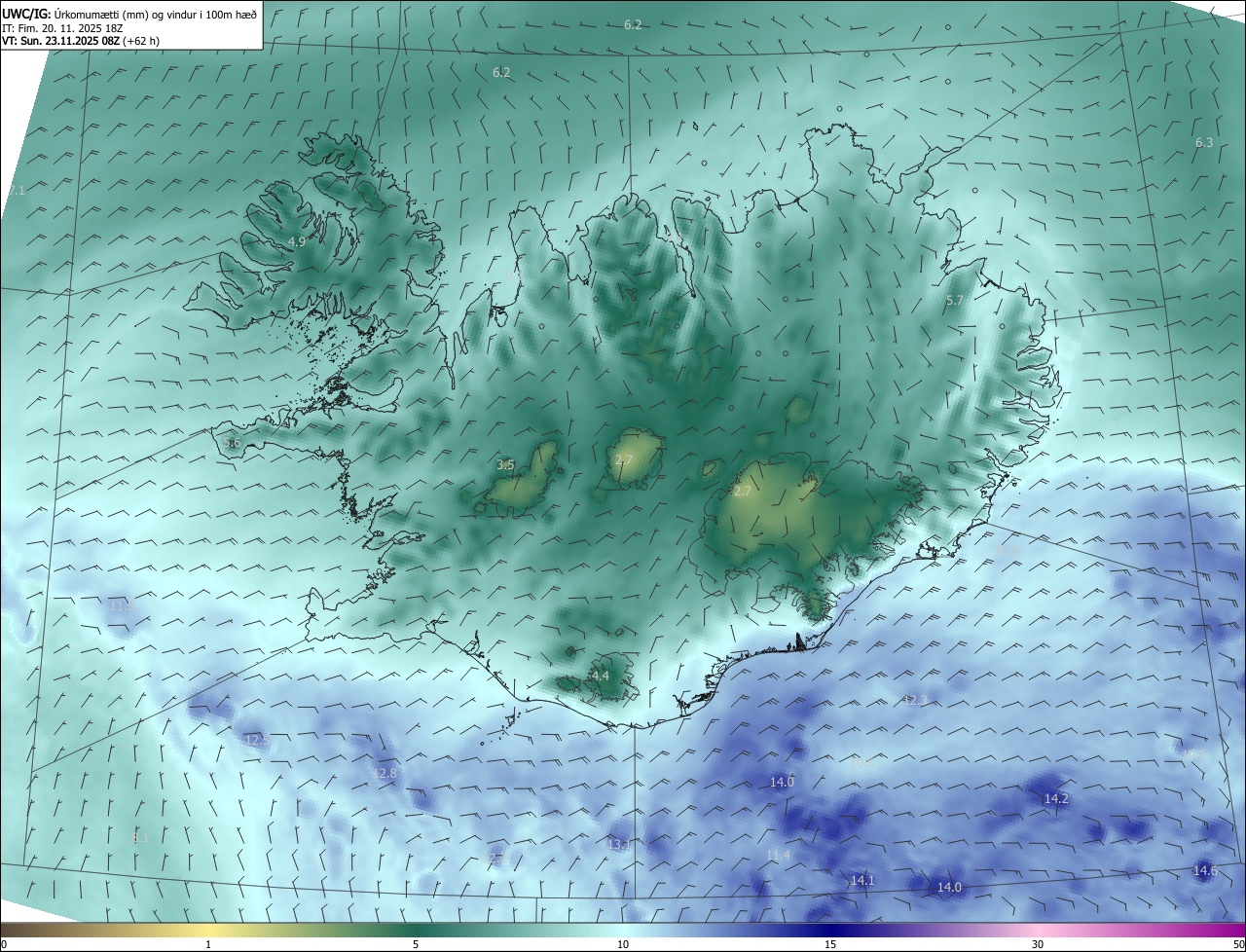
Task: Click the color scale tick labeled 50
Action: (x=1238, y=944)
